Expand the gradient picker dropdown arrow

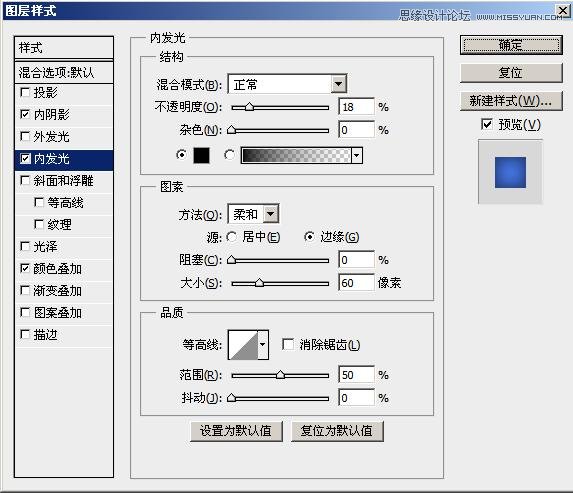(357, 156)
